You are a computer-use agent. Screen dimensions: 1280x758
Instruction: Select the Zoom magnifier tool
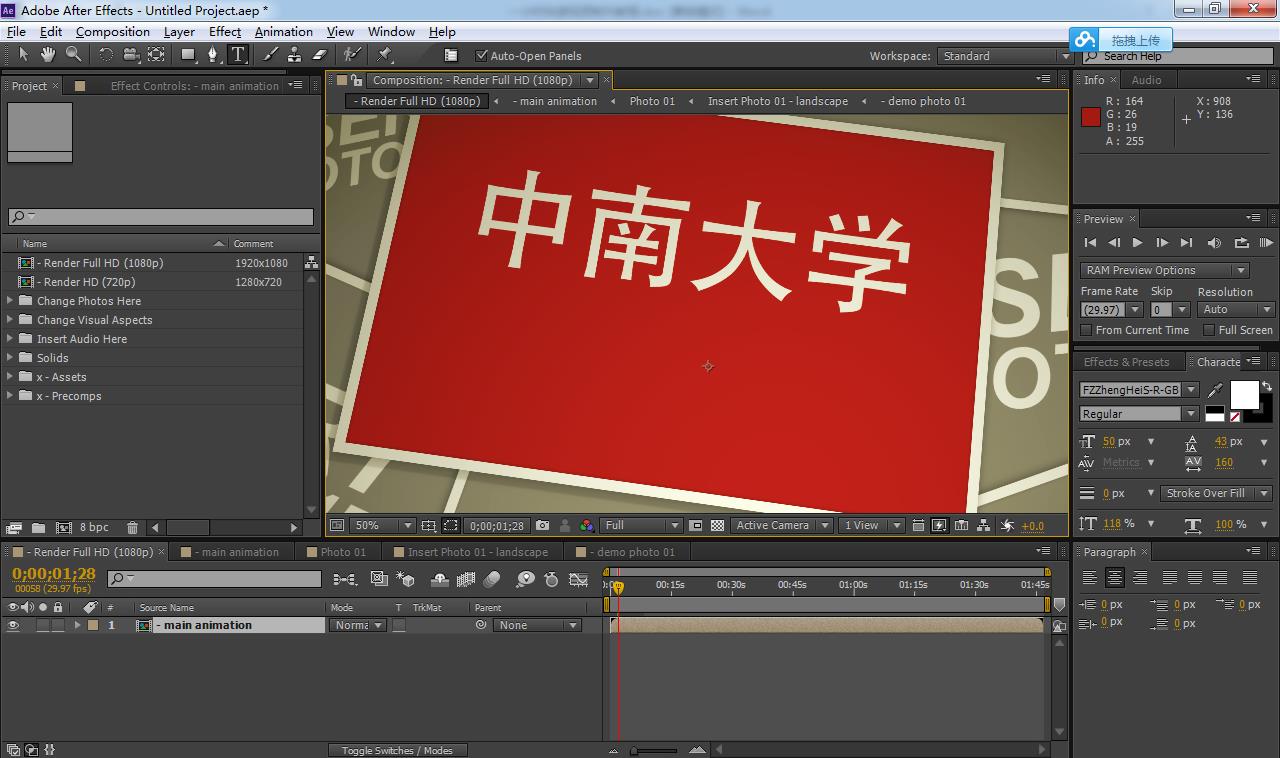(73, 55)
